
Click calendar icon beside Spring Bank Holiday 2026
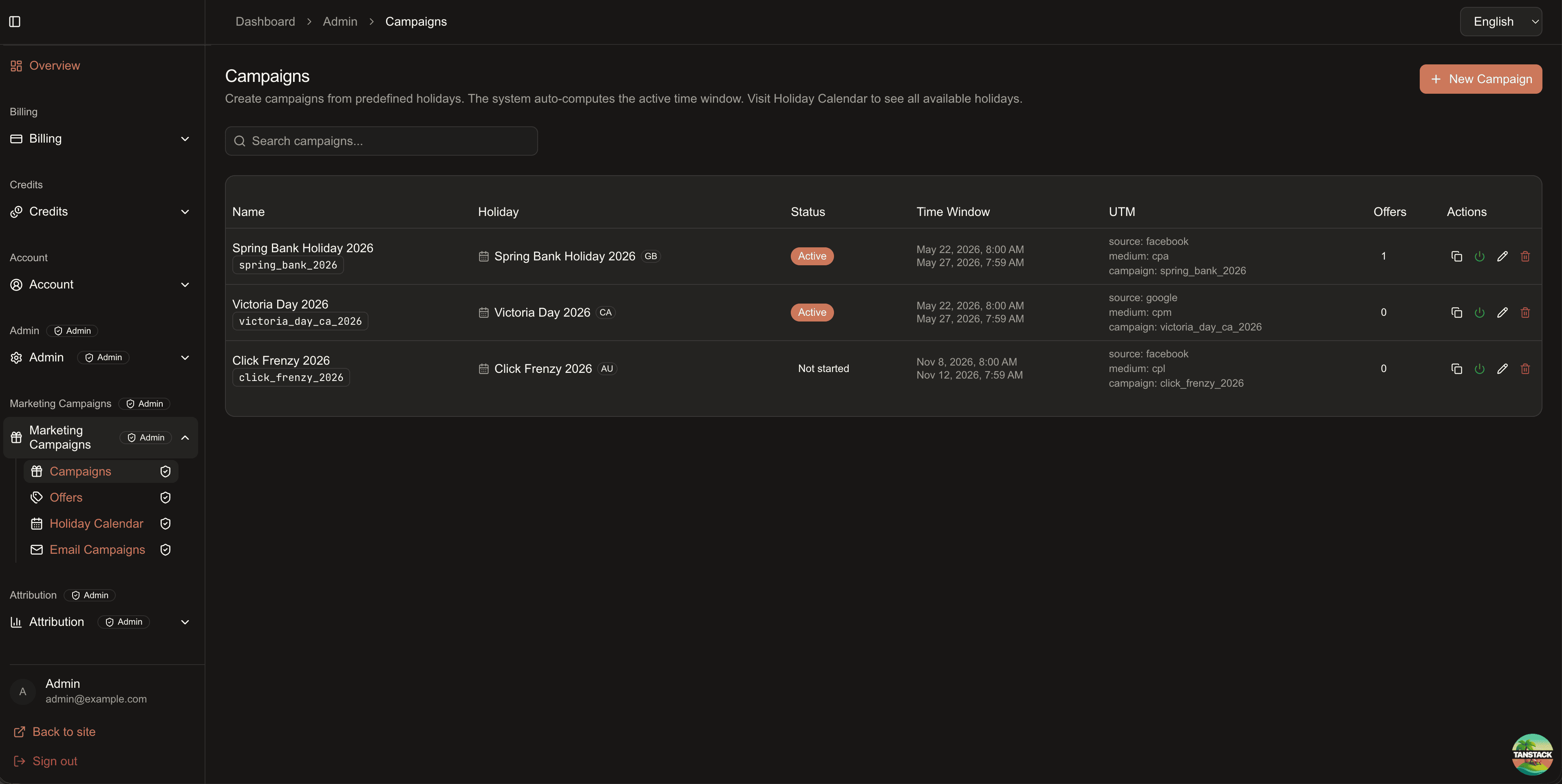[x=483, y=256]
